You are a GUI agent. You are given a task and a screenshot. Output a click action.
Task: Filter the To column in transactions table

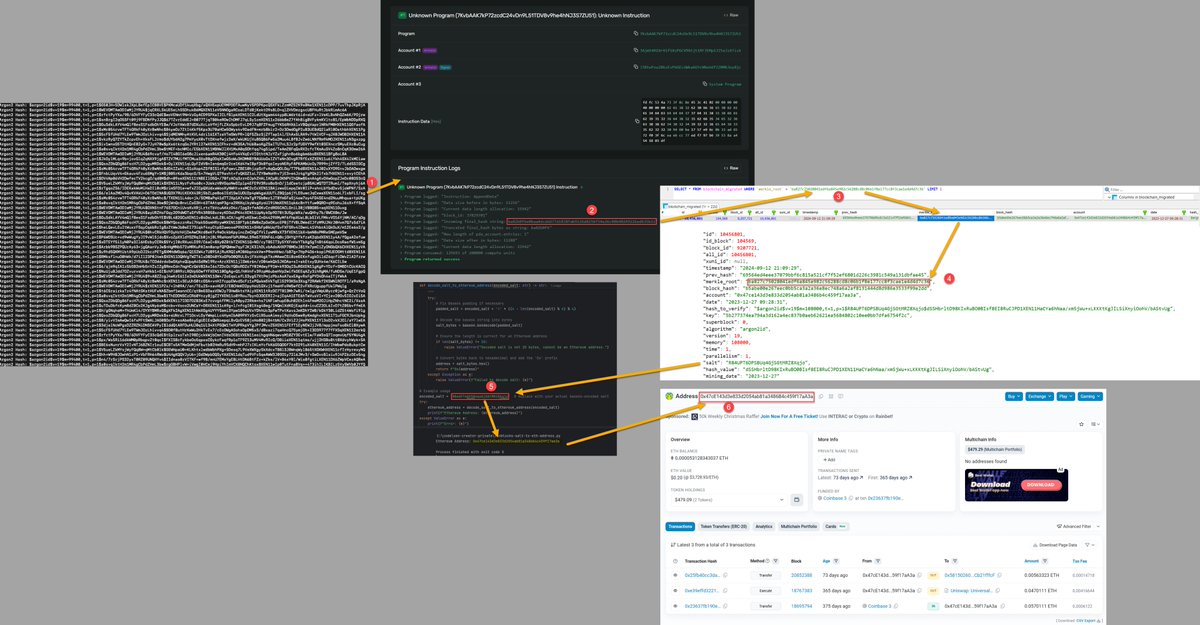click(x=955, y=560)
